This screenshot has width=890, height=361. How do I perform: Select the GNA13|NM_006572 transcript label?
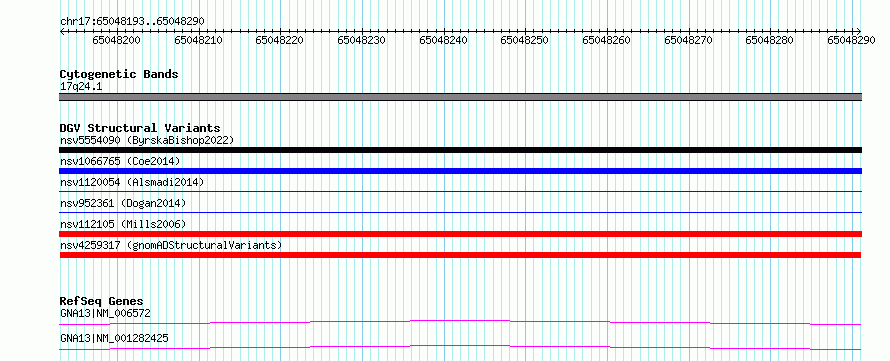click(x=105, y=313)
